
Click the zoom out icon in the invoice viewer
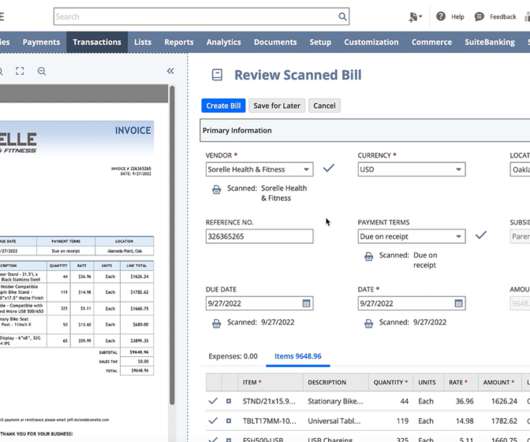click(x=42, y=71)
